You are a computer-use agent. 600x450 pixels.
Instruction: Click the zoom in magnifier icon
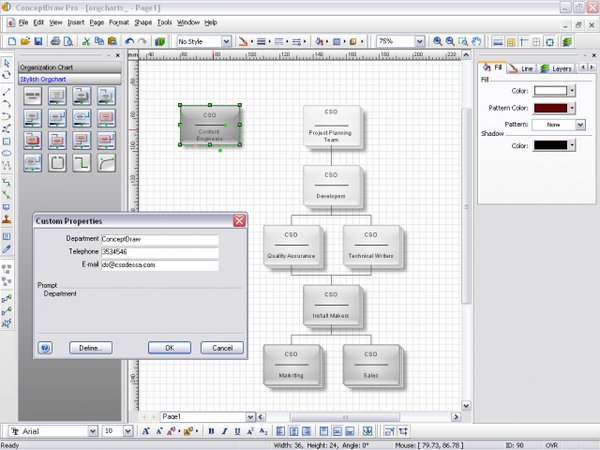click(x=437, y=42)
